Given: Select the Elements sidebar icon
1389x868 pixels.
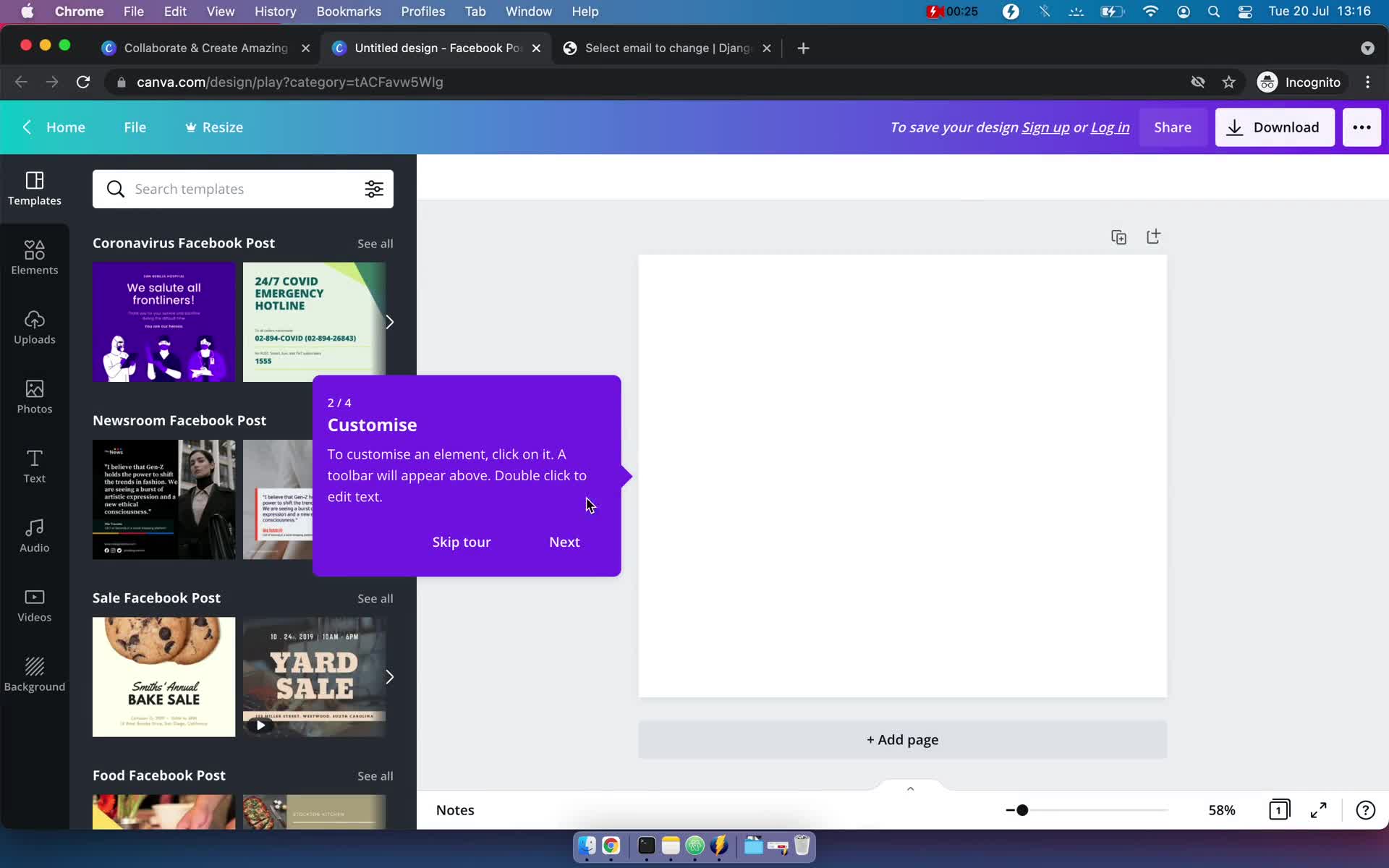Looking at the screenshot, I should coord(34,257).
